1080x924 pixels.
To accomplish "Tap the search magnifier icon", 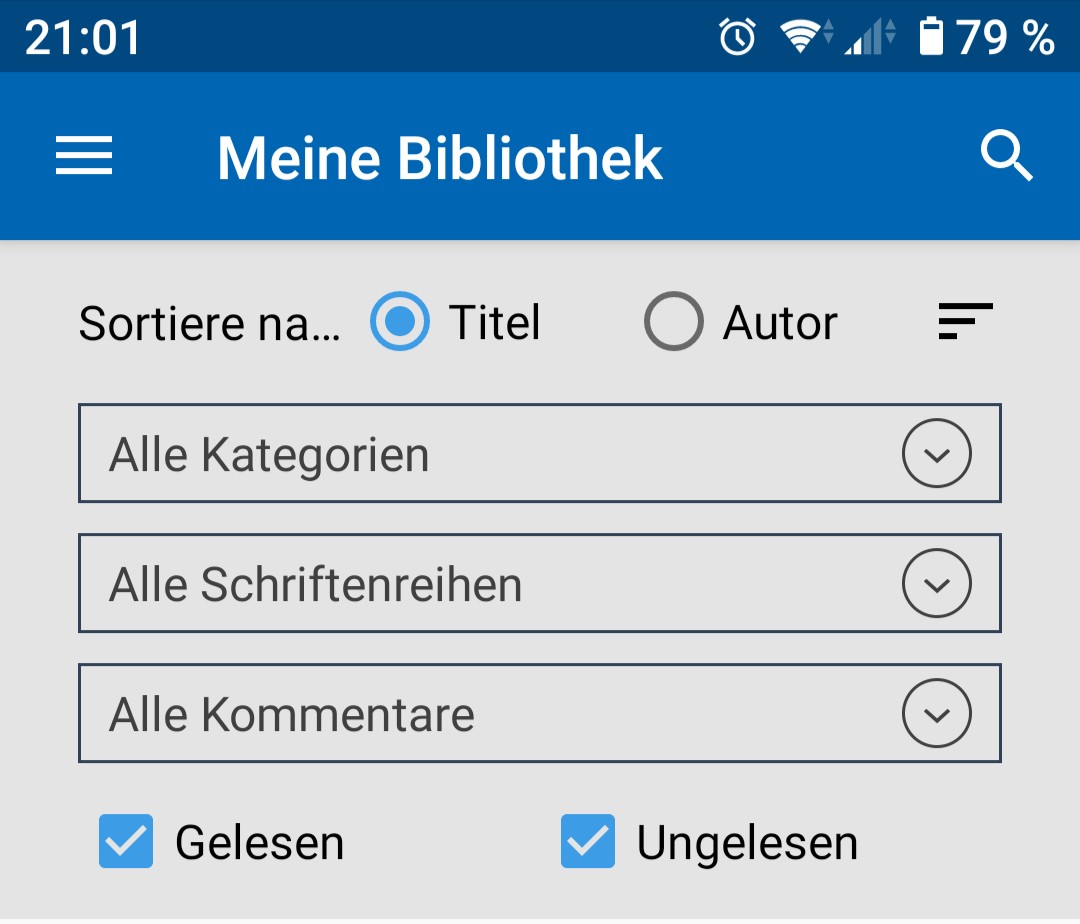I will click(x=1006, y=157).
